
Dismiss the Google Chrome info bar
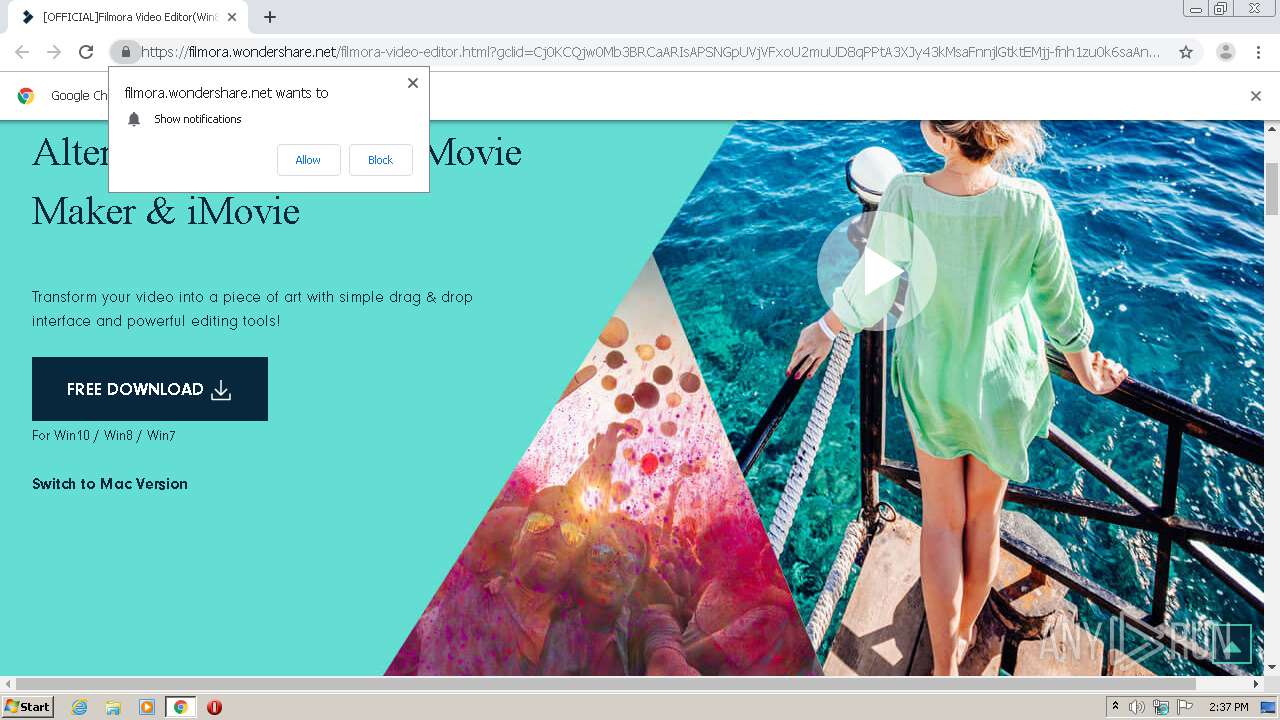point(1256,96)
